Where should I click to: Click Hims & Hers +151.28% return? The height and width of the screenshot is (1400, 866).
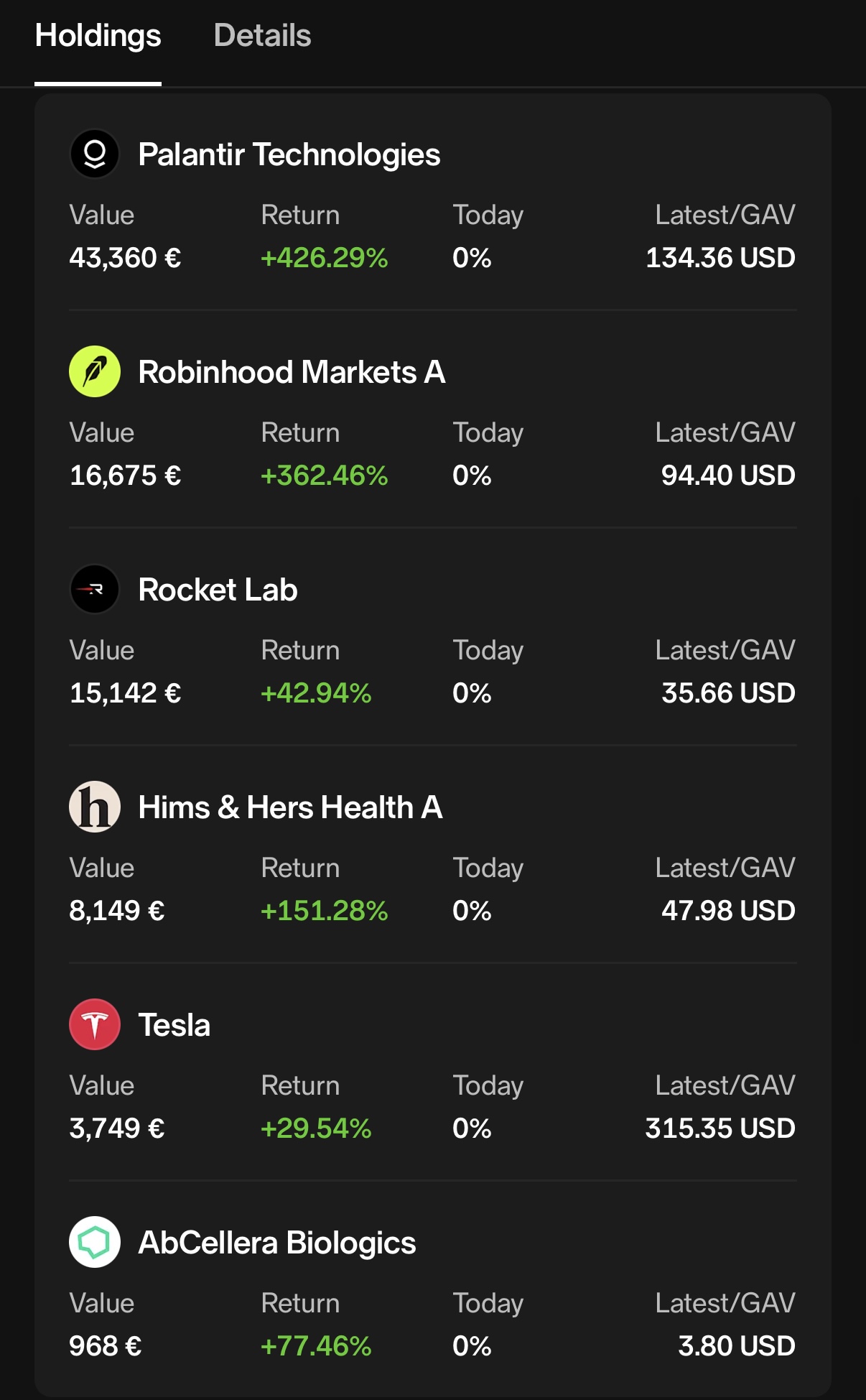(x=324, y=911)
